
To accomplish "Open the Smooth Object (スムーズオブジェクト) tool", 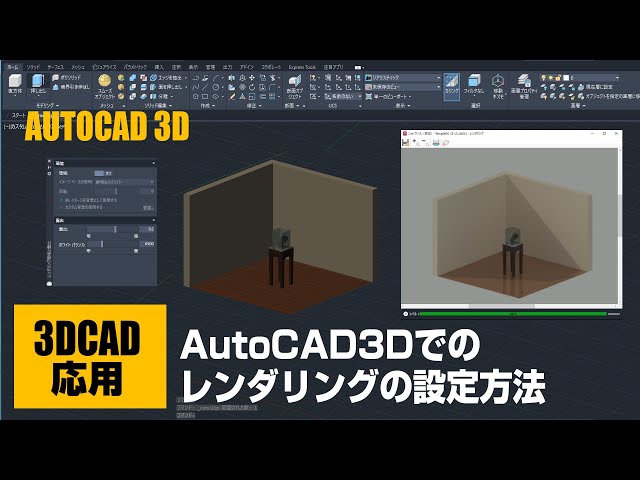I will pos(104,87).
